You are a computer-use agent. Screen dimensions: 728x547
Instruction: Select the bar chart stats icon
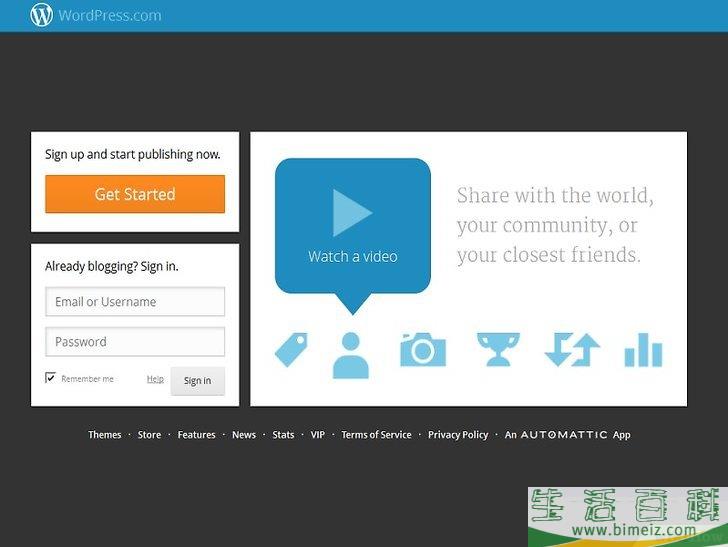[644, 350]
